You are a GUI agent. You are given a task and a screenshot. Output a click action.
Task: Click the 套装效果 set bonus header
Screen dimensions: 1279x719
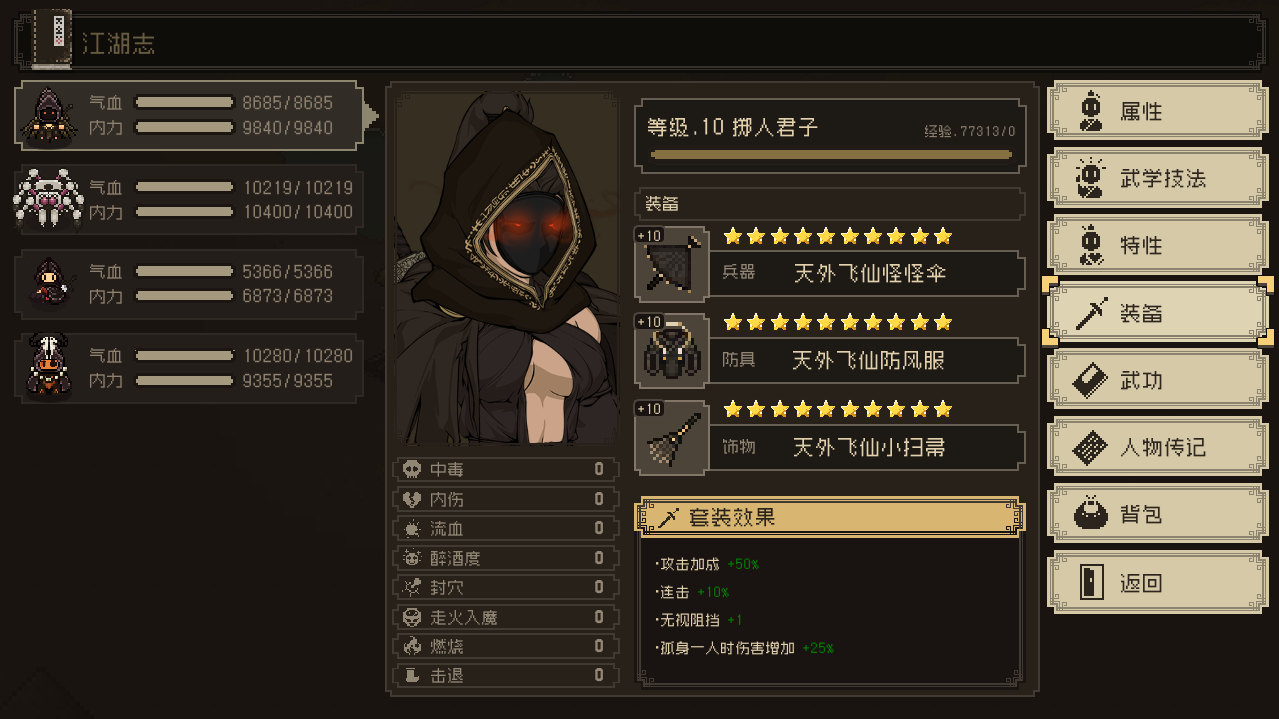831,517
